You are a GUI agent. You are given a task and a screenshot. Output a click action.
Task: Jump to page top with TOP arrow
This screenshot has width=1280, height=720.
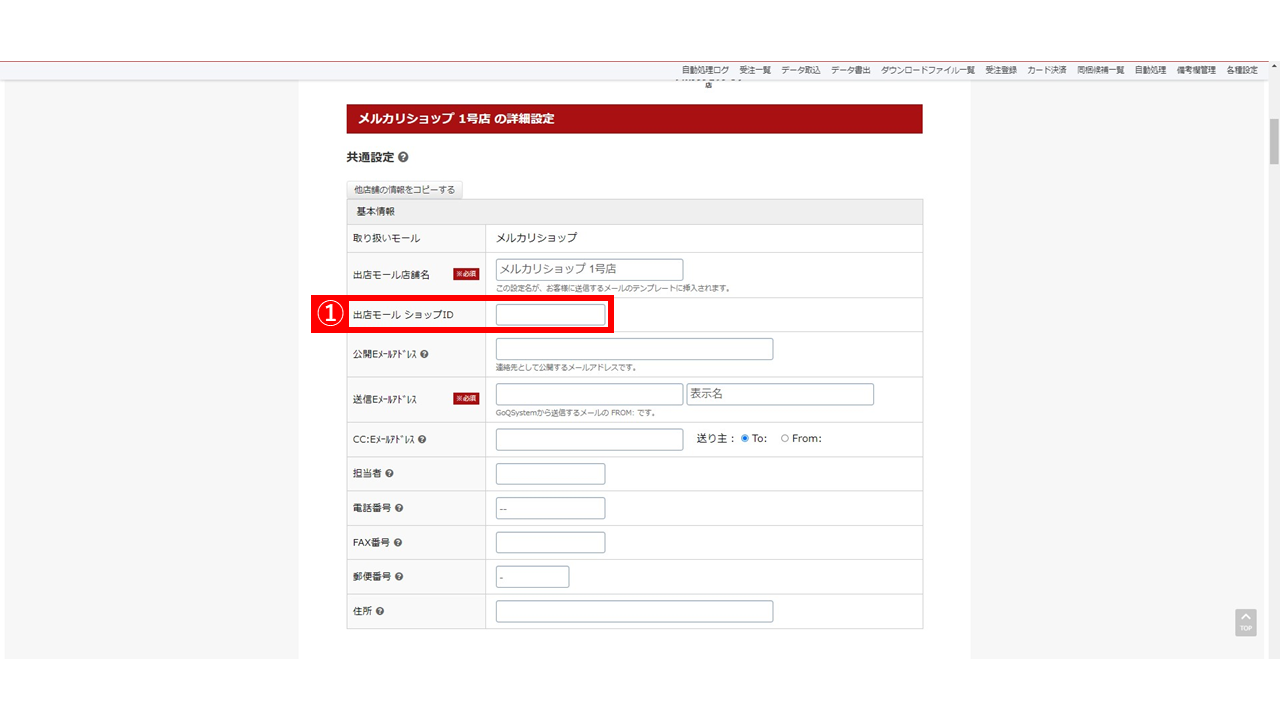[x=1246, y=622]
